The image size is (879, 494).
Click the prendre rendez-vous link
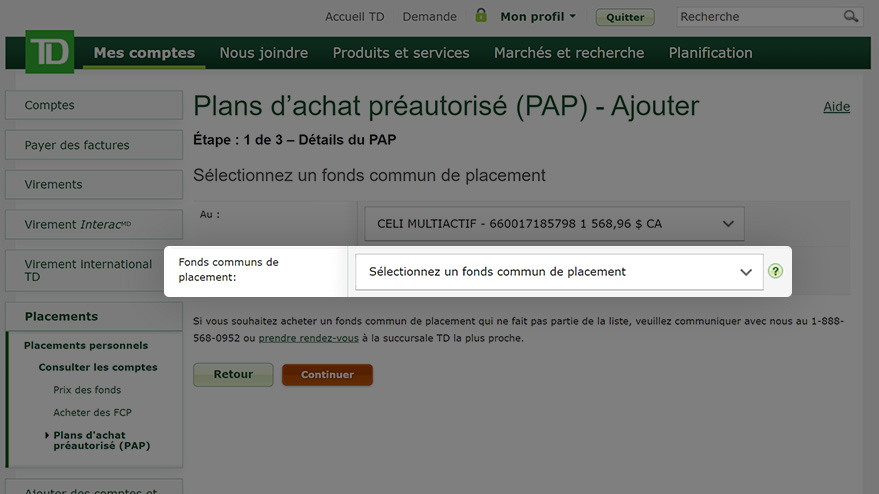click(308, 338)
